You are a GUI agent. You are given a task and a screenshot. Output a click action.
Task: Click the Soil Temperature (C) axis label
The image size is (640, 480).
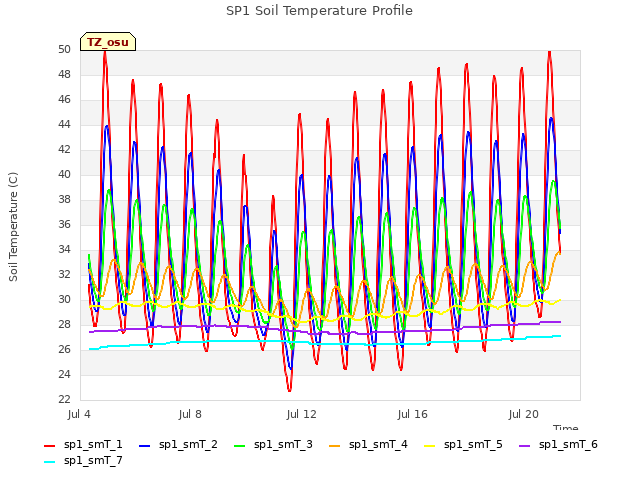pos(13,227)
